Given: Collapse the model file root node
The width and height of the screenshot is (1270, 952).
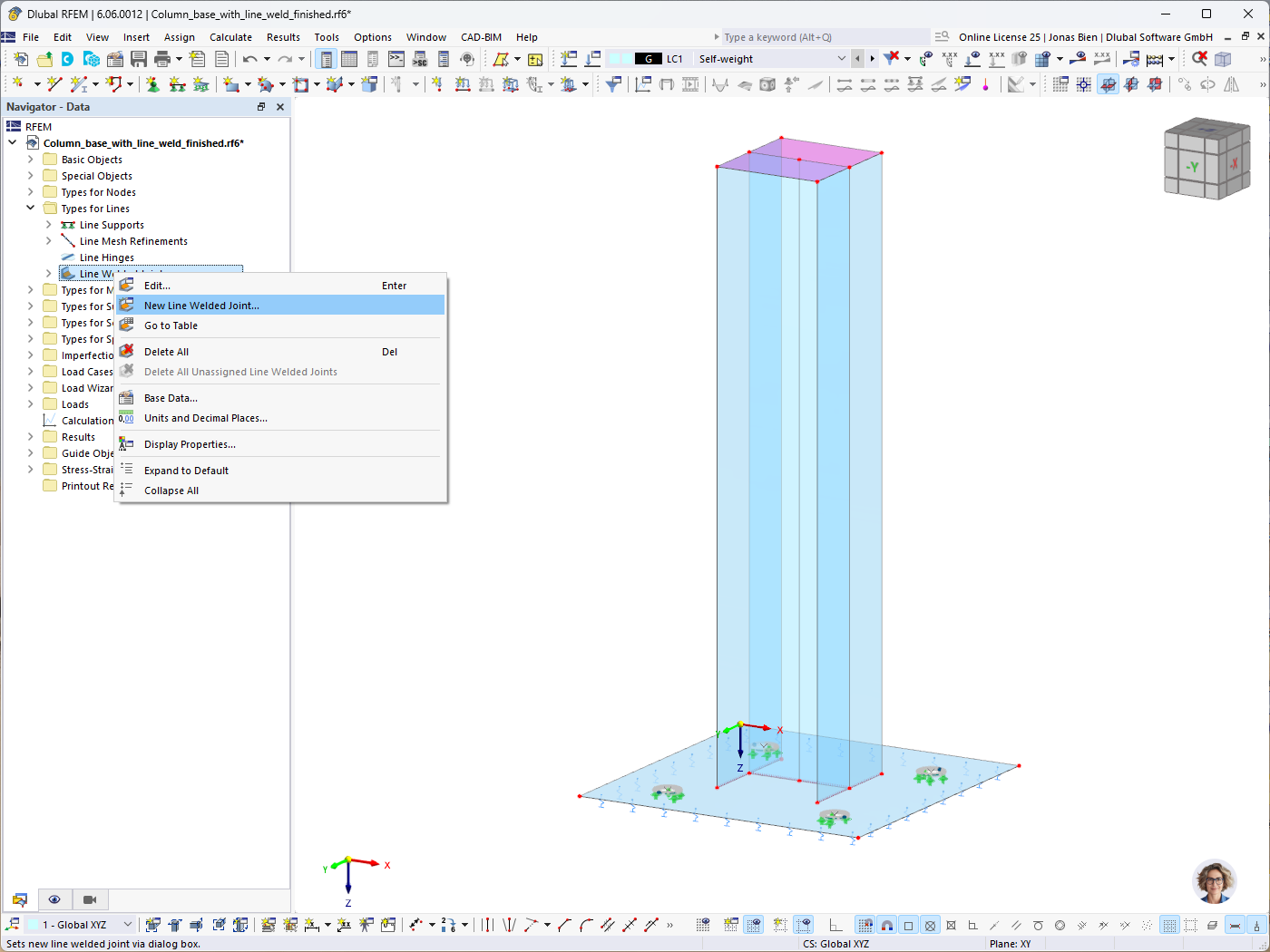Looking at the screenshot, I should (12, 143).
